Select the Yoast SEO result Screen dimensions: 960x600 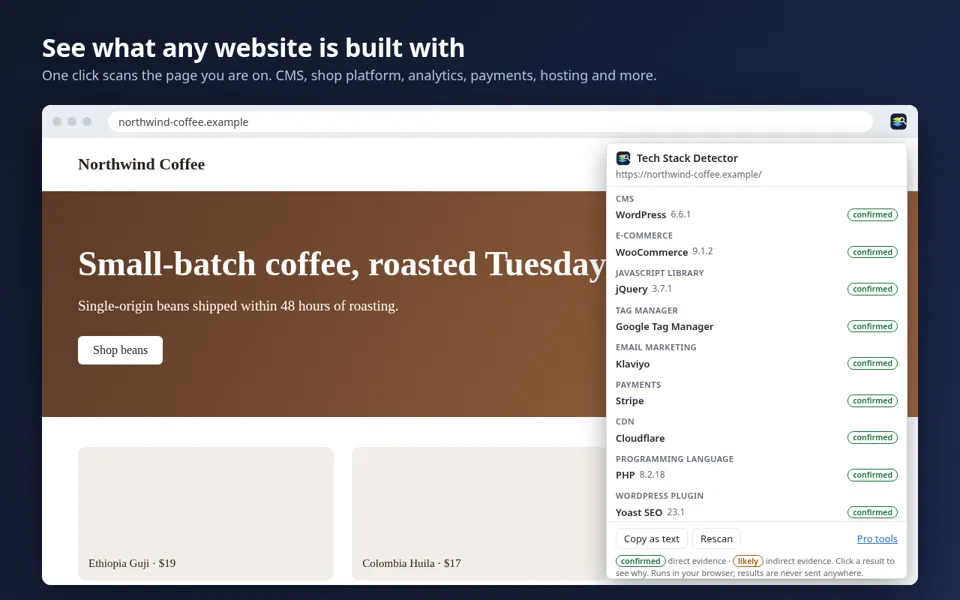(x=756, y=512)
